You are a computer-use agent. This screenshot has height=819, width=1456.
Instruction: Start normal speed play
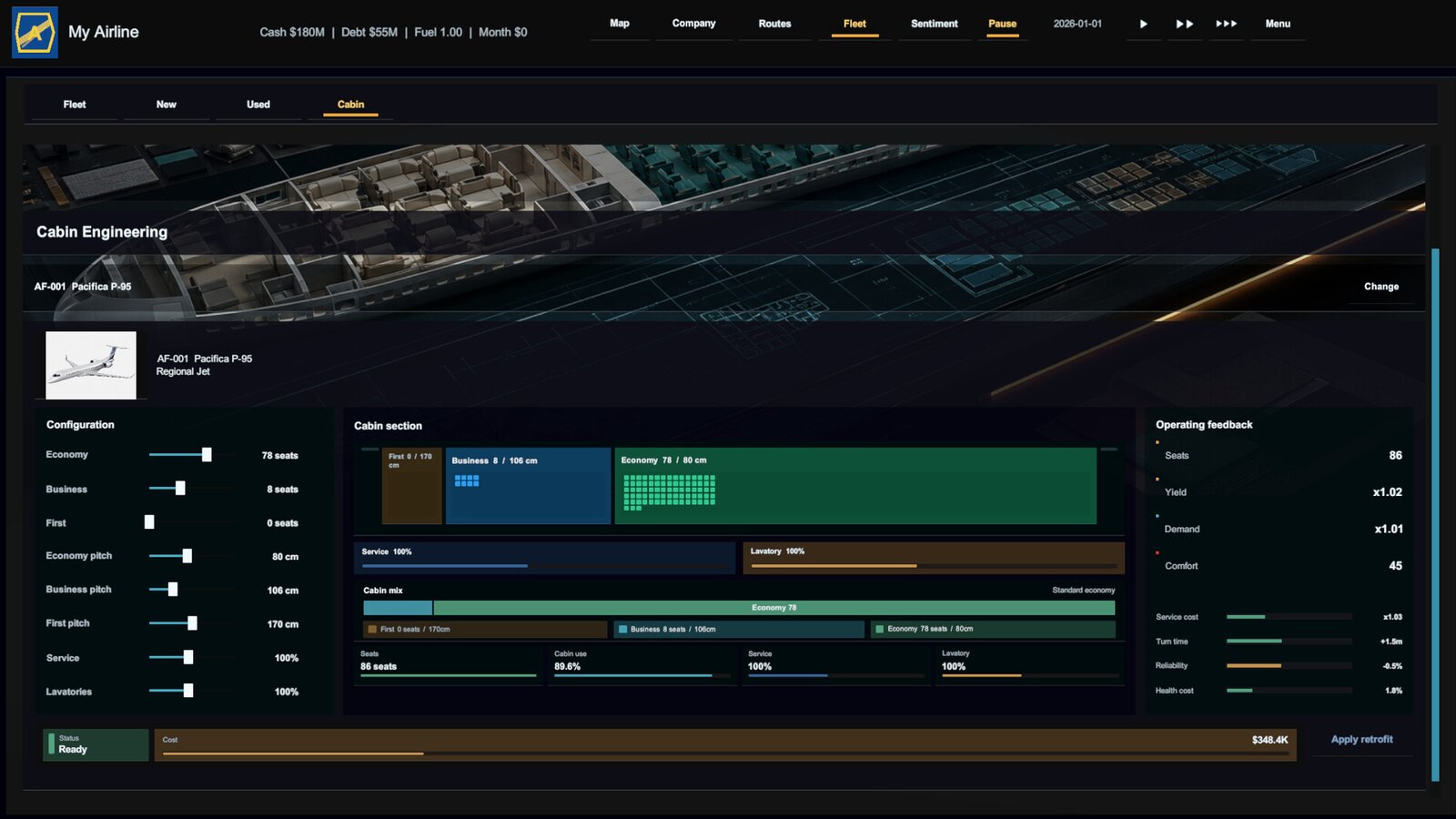point(1143,24)
